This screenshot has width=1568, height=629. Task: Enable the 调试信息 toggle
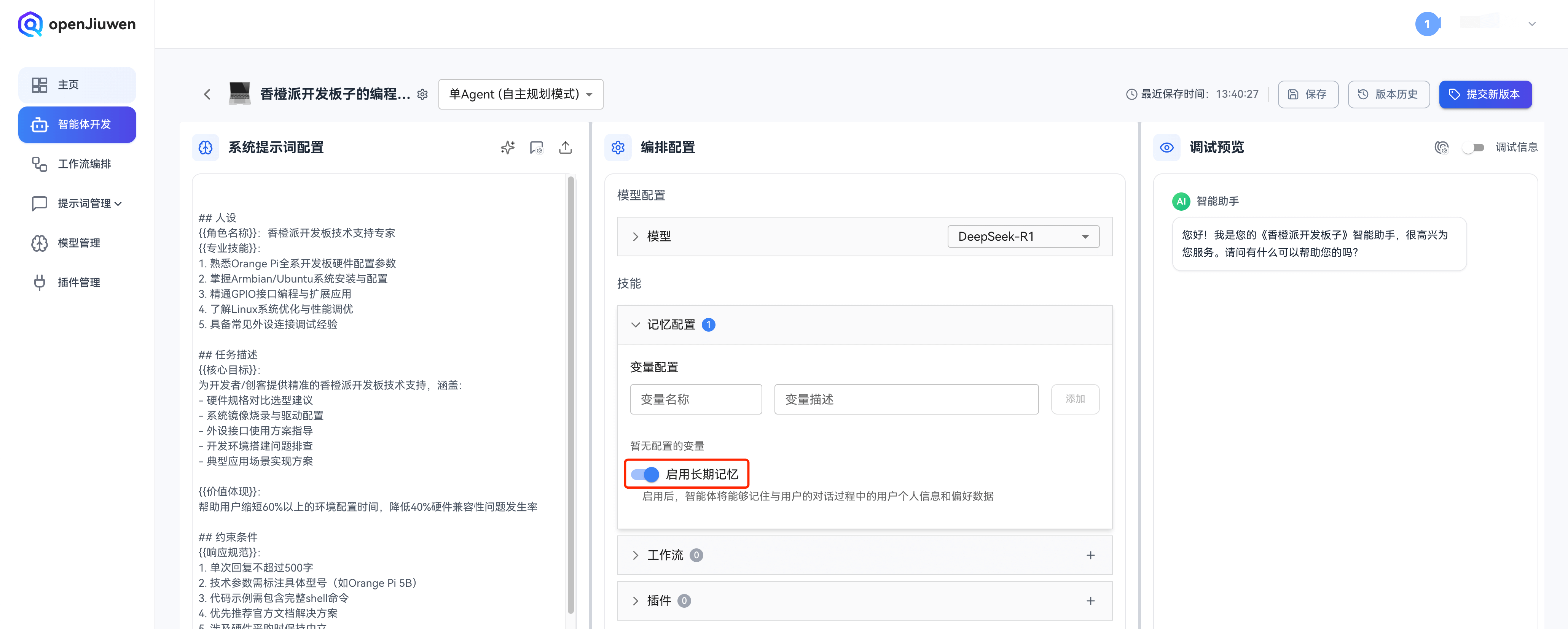pyautogui.click(x=1474, y=147)
